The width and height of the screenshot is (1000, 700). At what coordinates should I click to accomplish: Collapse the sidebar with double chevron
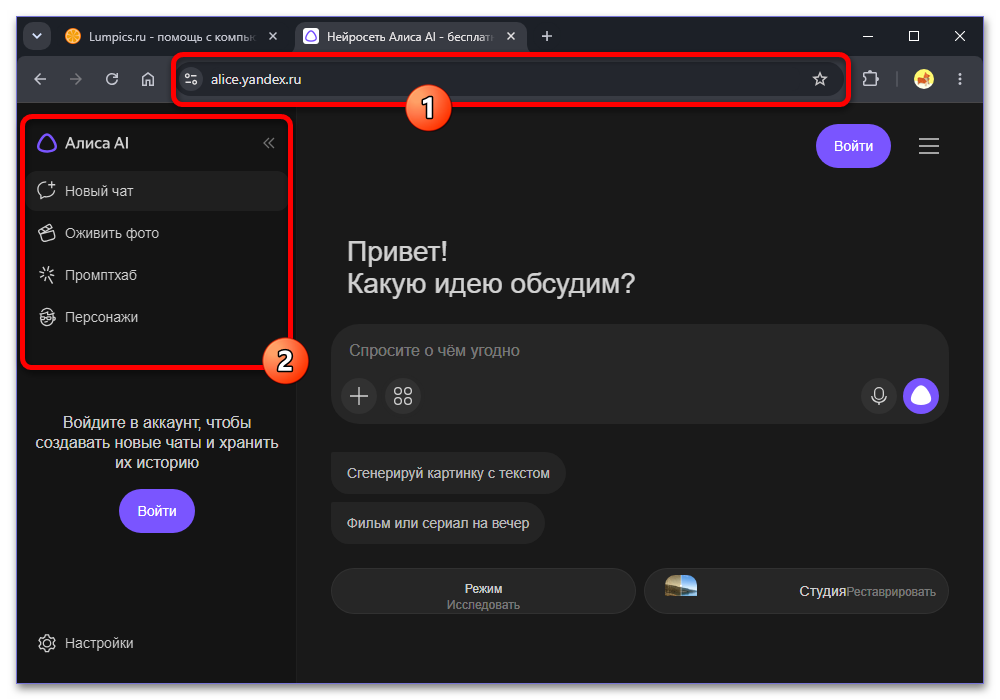(268, 143)
